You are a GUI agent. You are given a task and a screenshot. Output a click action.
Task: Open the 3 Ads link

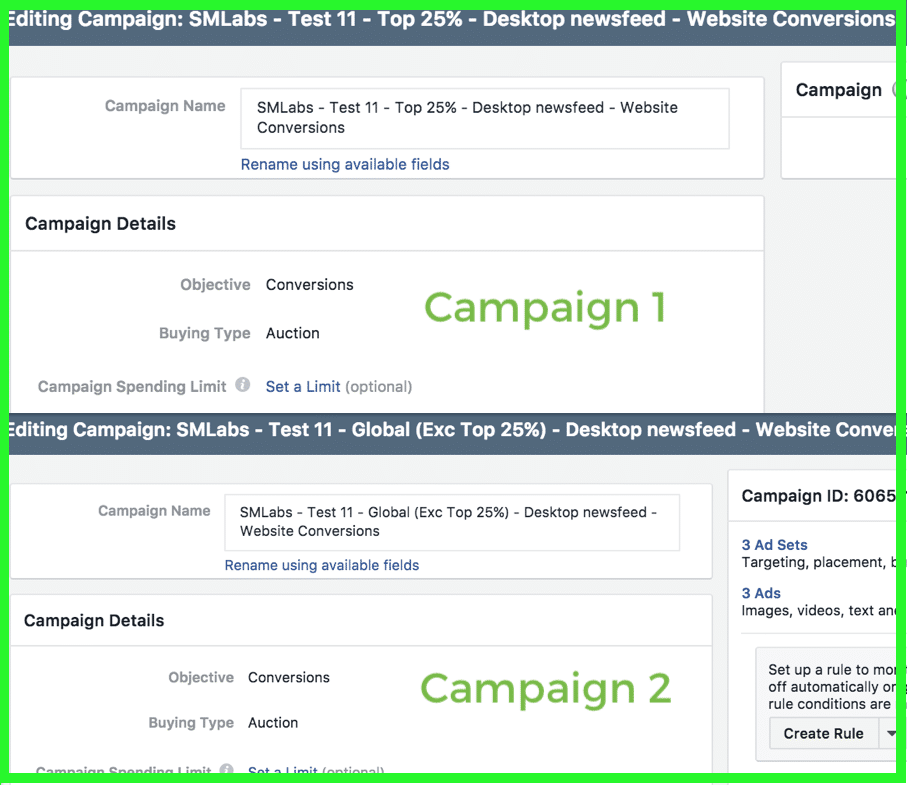click(761, 593)
